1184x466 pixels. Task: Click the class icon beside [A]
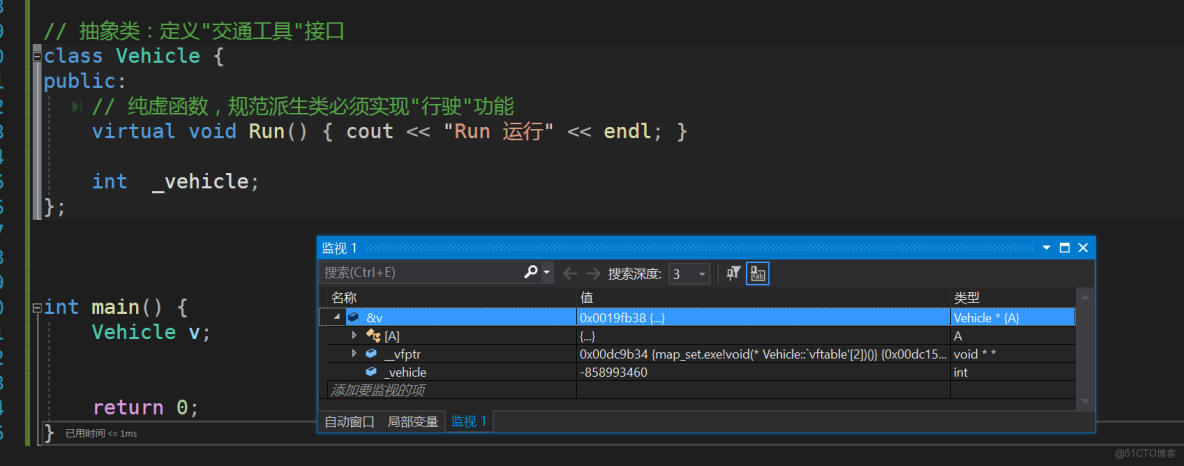(x=372, y=335)
